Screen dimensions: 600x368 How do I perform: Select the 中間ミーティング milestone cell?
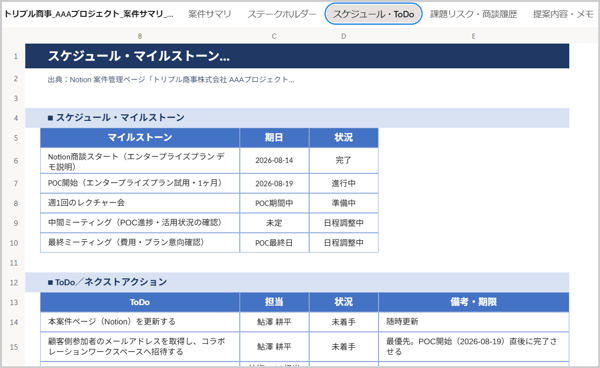click(x=140, y=223)
